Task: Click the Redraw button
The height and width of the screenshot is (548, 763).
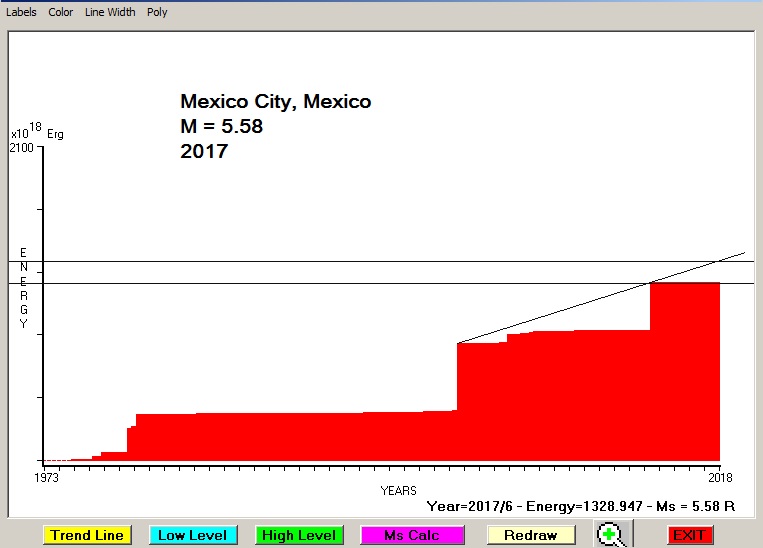Action: pos(531,535)
